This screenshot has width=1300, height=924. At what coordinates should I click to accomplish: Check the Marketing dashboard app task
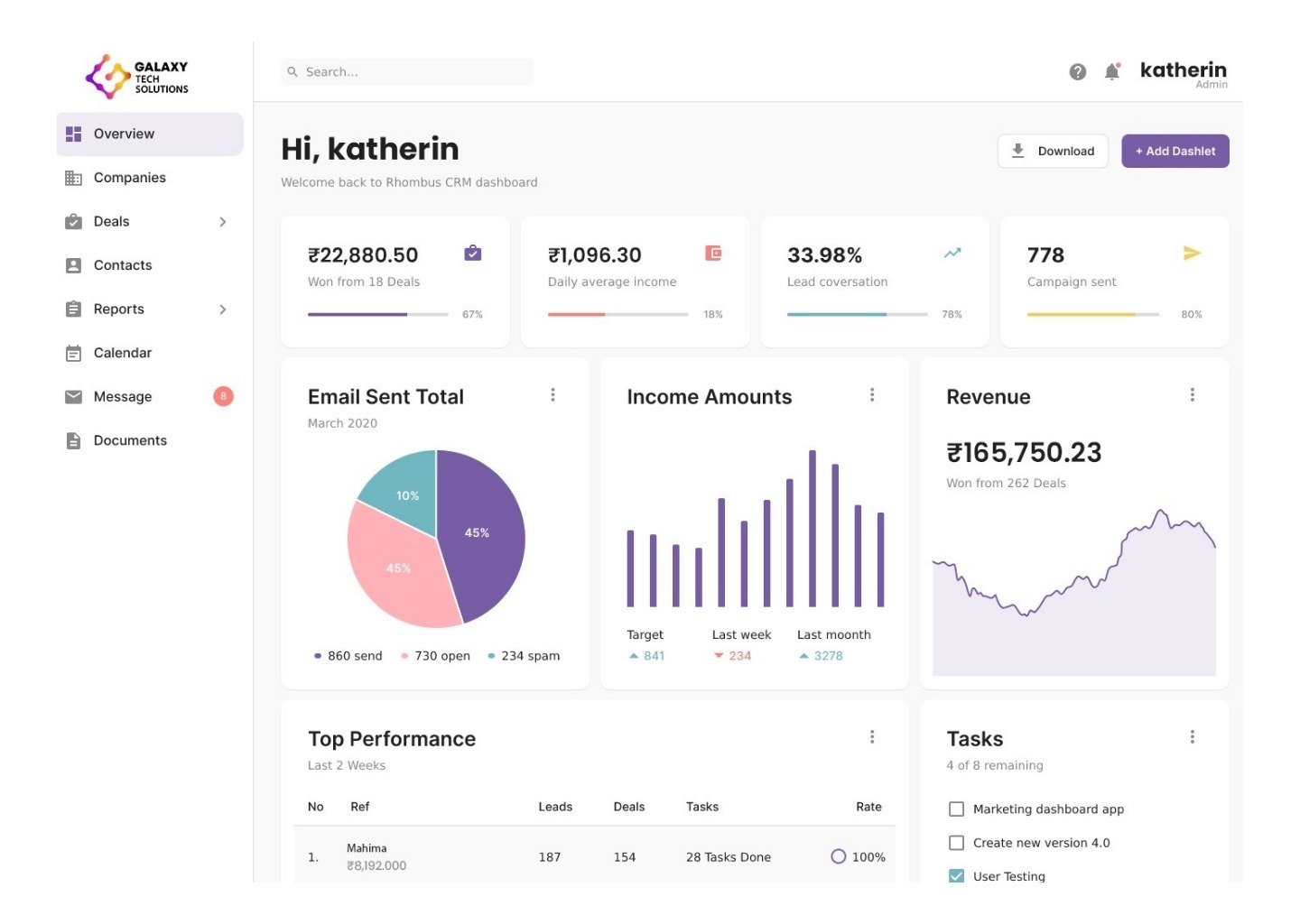point(956,809)
